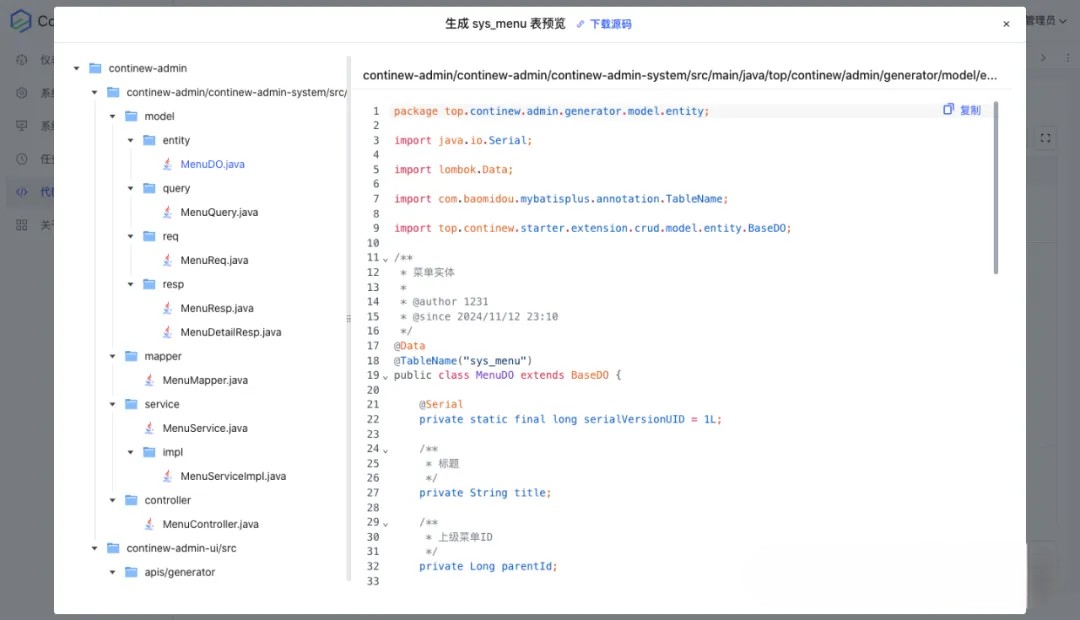Collapse the entity folder in tree

coord(130,140)
